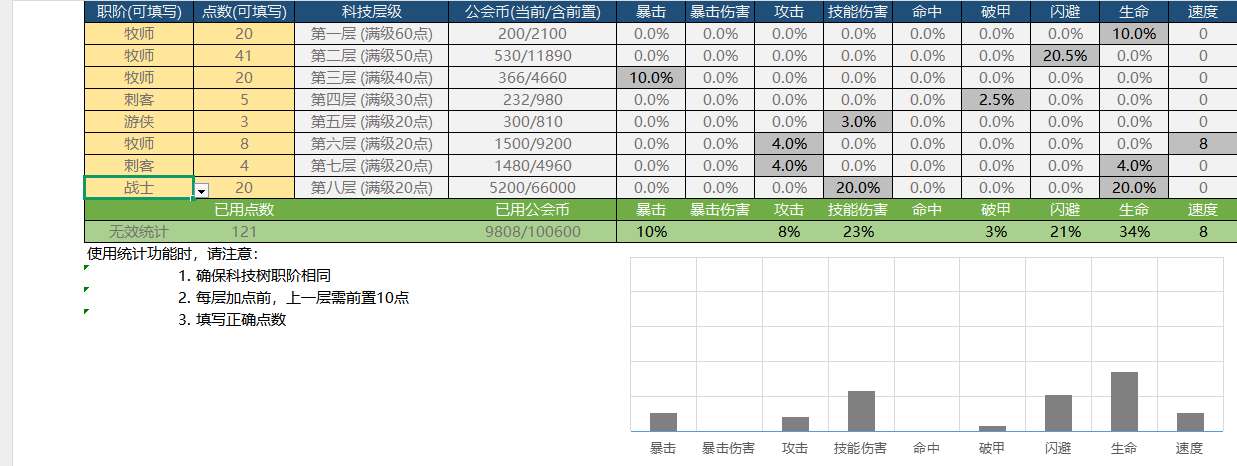Select the 战士 class cell
The height and width of the screenshot is (466, 1237).
(139, 187)
